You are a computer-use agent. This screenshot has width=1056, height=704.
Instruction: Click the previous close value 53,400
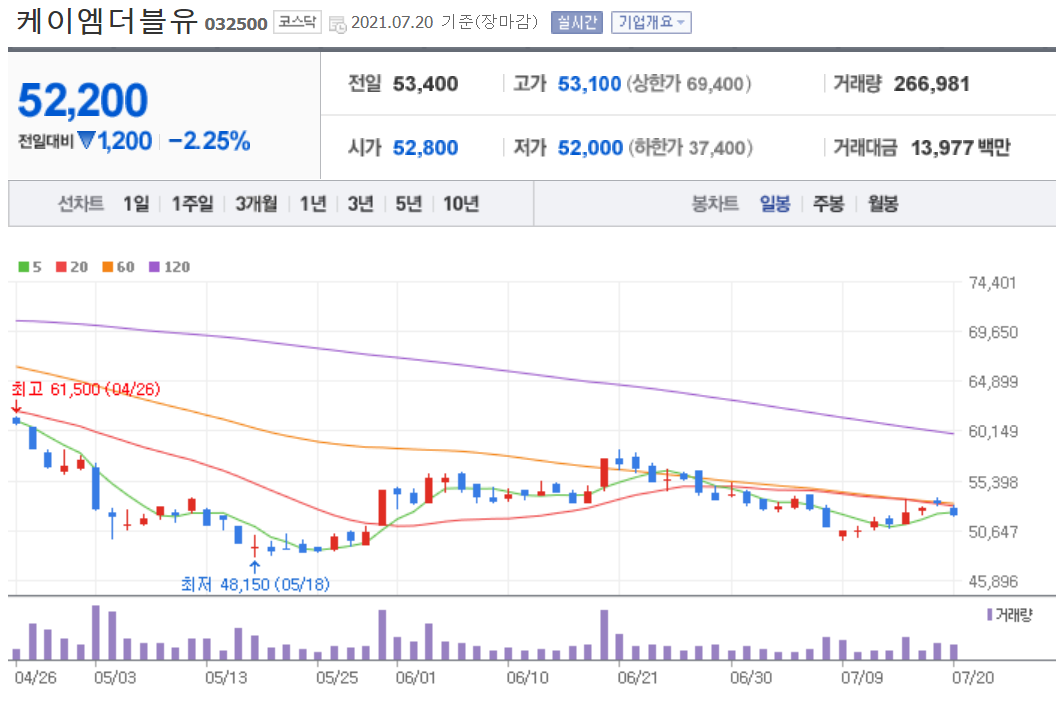pyautogui.click(x=426, y=84)
